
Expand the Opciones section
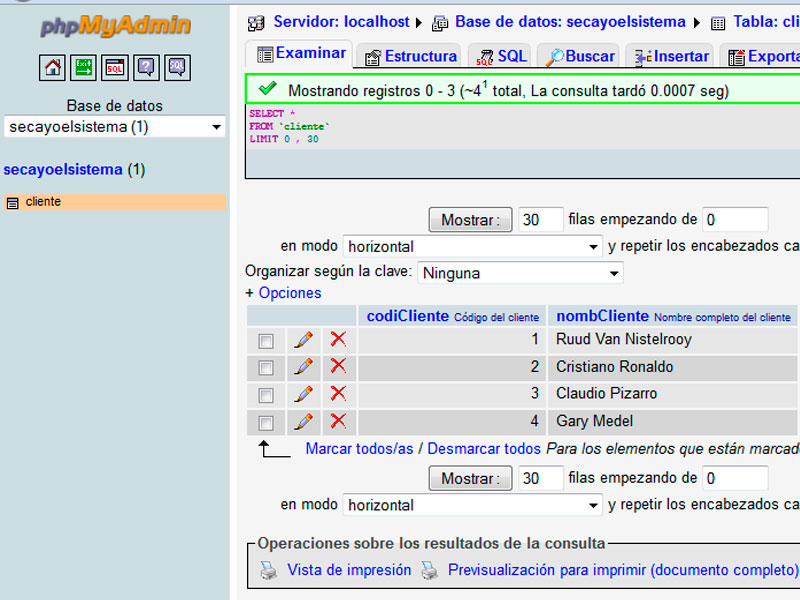pyautogui.click(x=290, y=292)
